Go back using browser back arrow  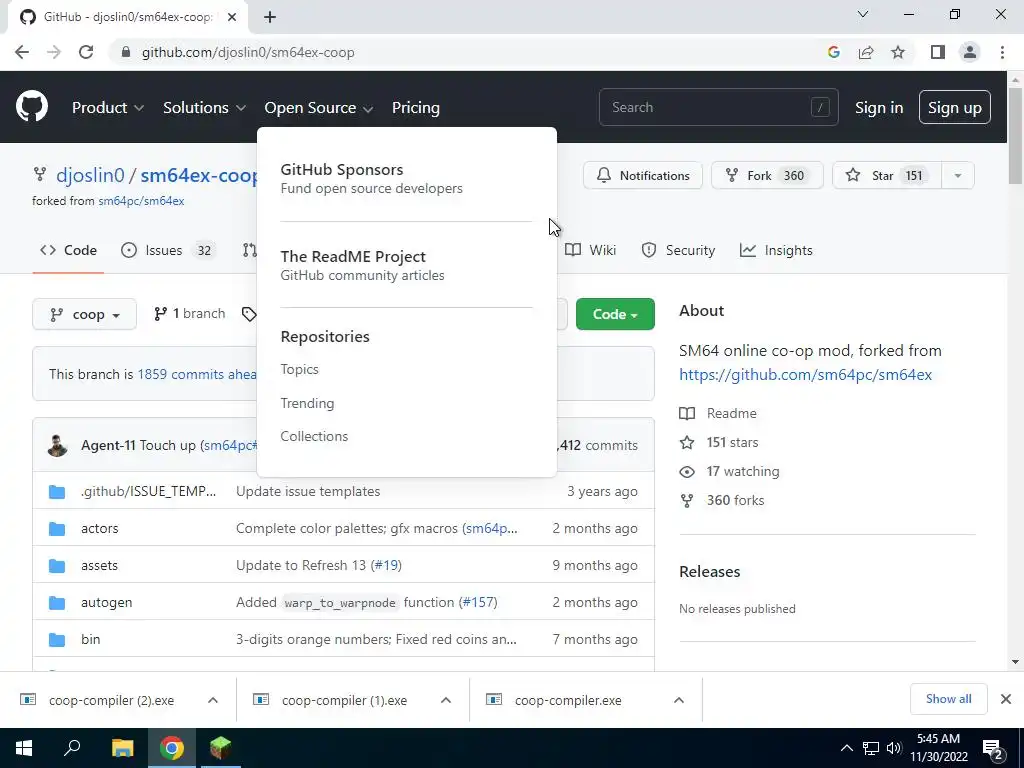[22, 52]
